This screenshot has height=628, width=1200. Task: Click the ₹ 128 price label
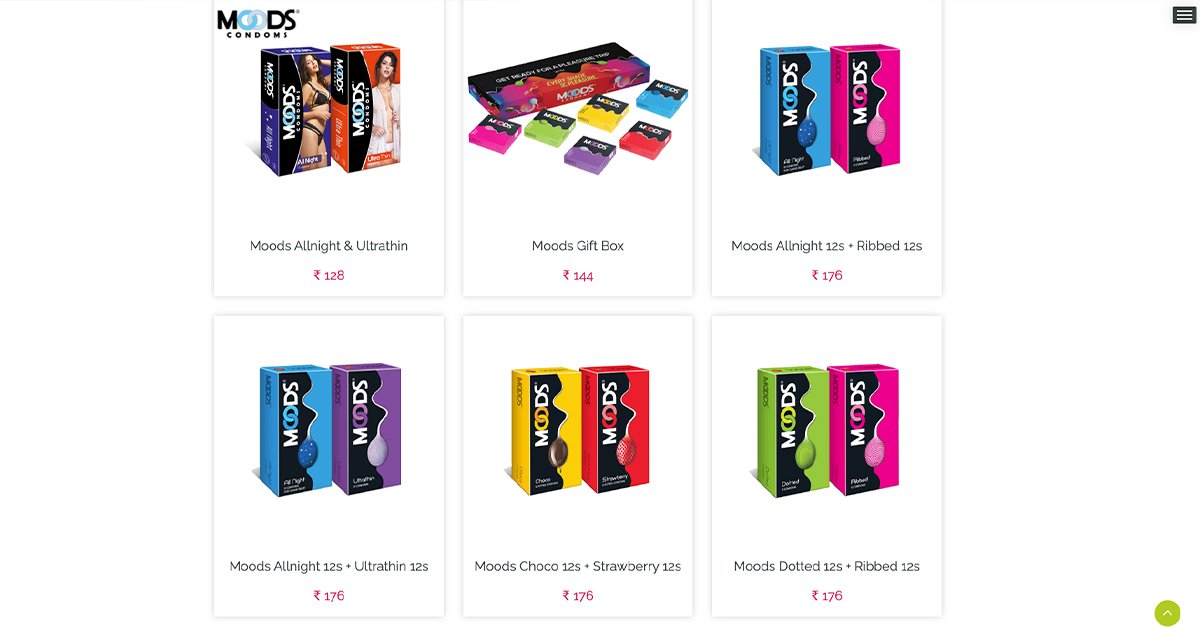tap(329, 275)
